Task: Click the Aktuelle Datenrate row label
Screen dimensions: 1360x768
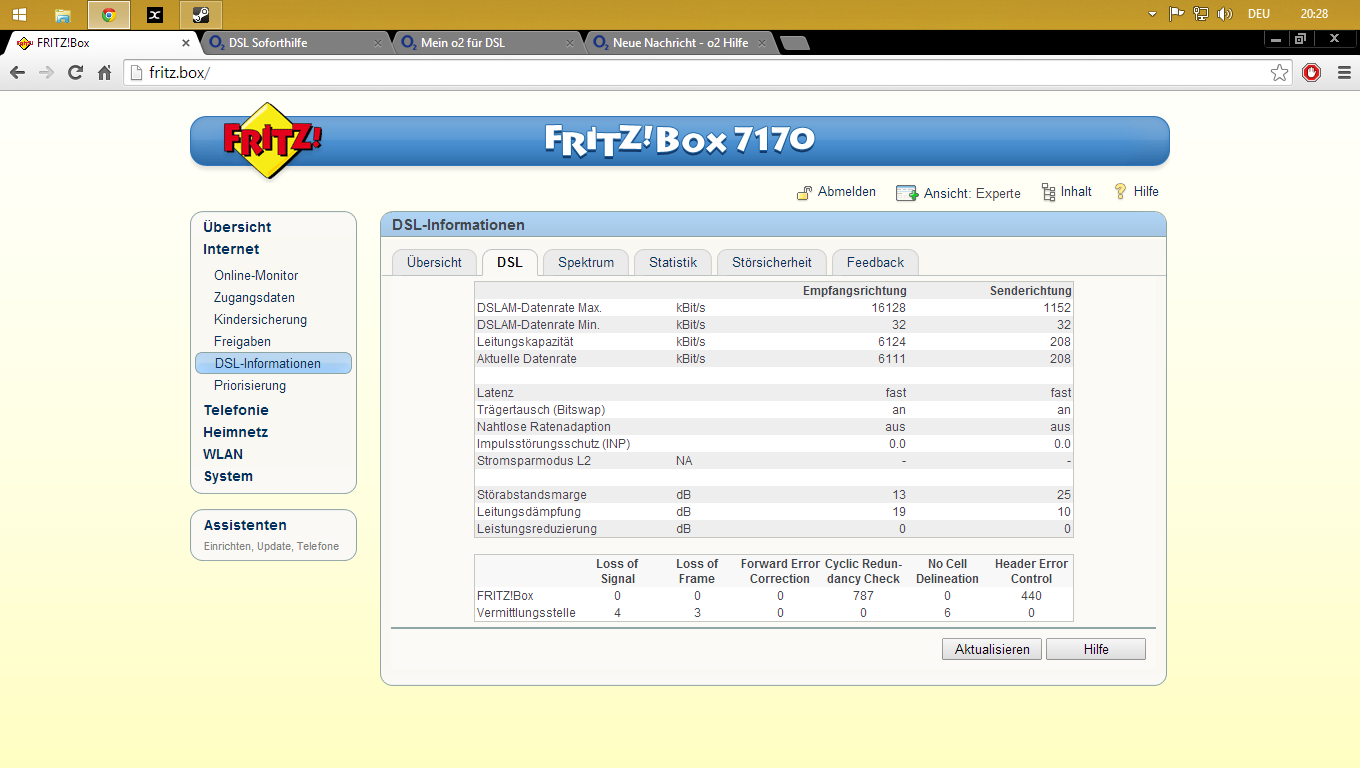Action: pyautogui.click(x=527, y=358)
